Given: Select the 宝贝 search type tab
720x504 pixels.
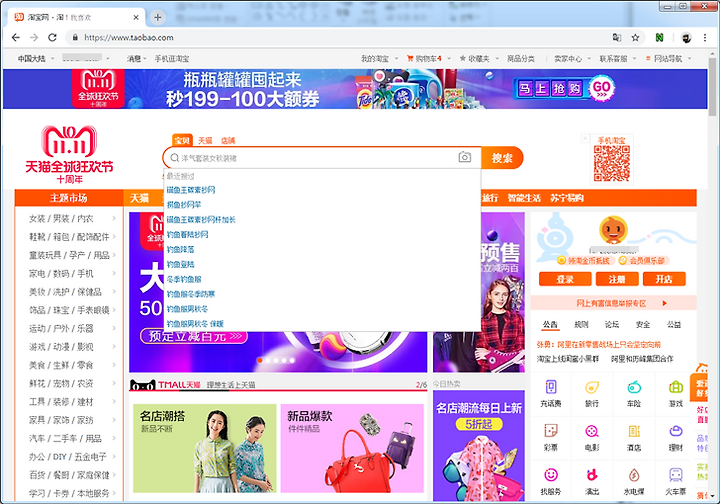Looking at the screenshot, I should 182,140.
